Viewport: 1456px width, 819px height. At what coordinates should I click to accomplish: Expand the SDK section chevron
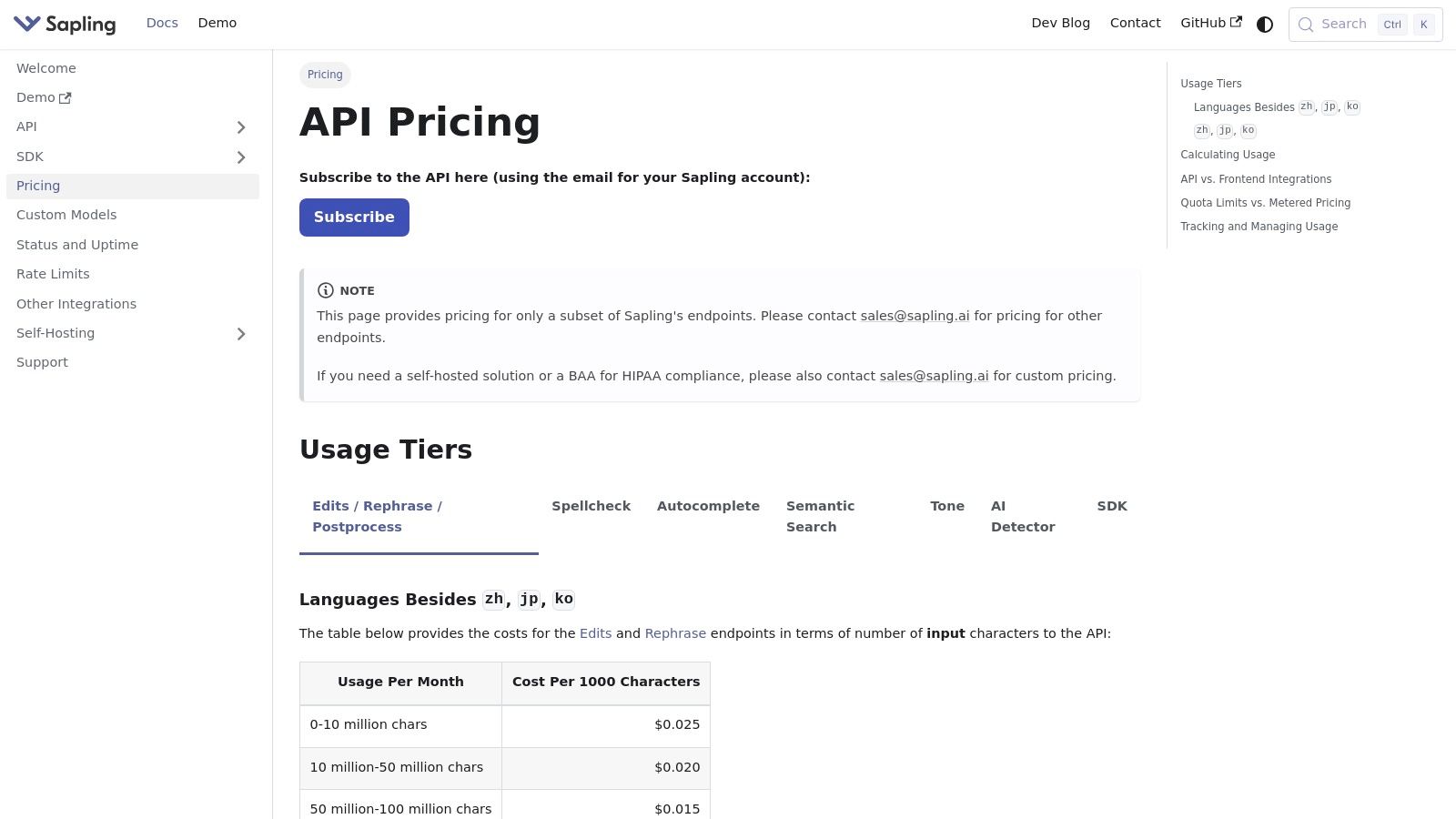tap(241, 157)
